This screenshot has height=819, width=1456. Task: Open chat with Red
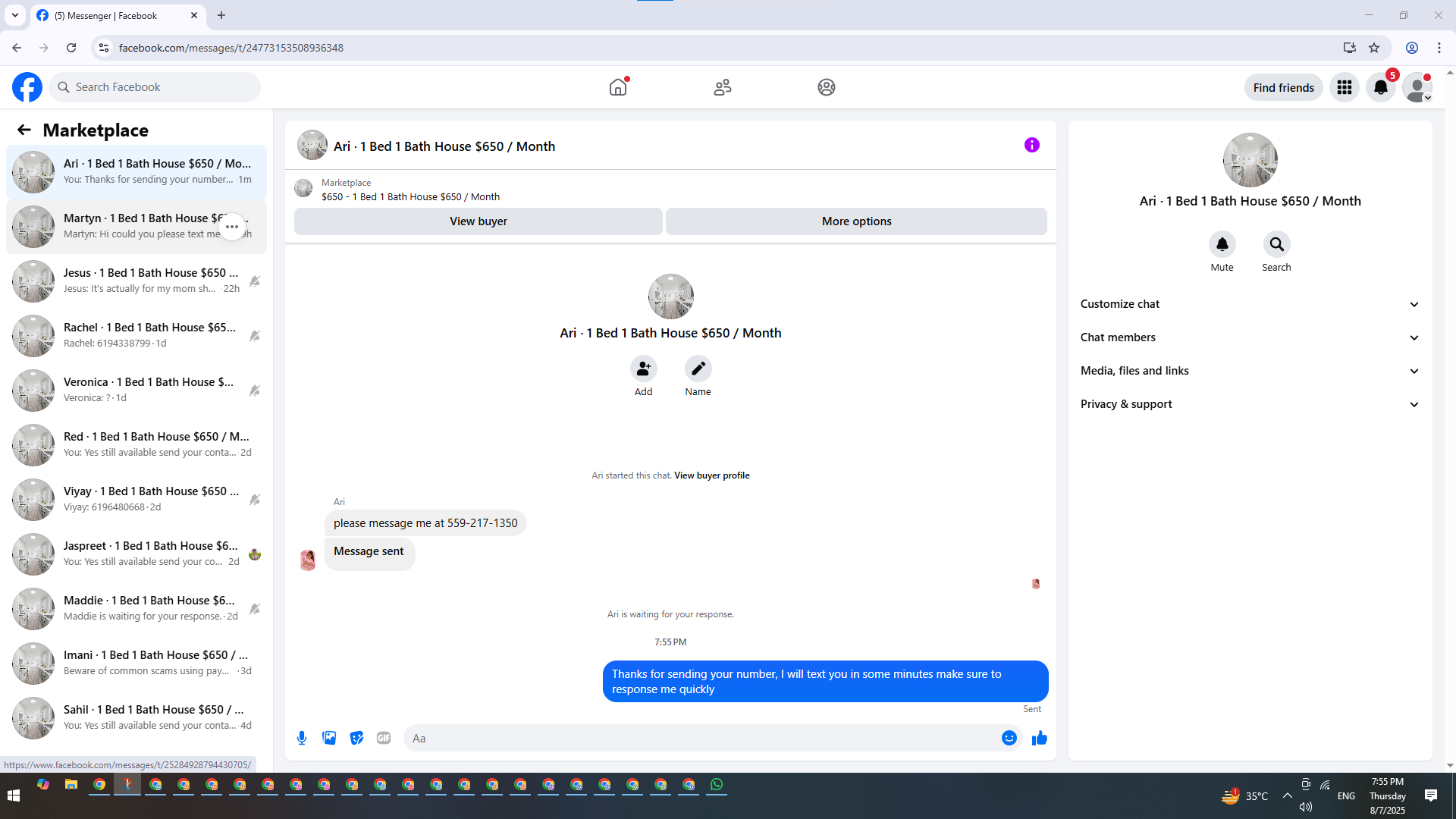click(136, 445)
